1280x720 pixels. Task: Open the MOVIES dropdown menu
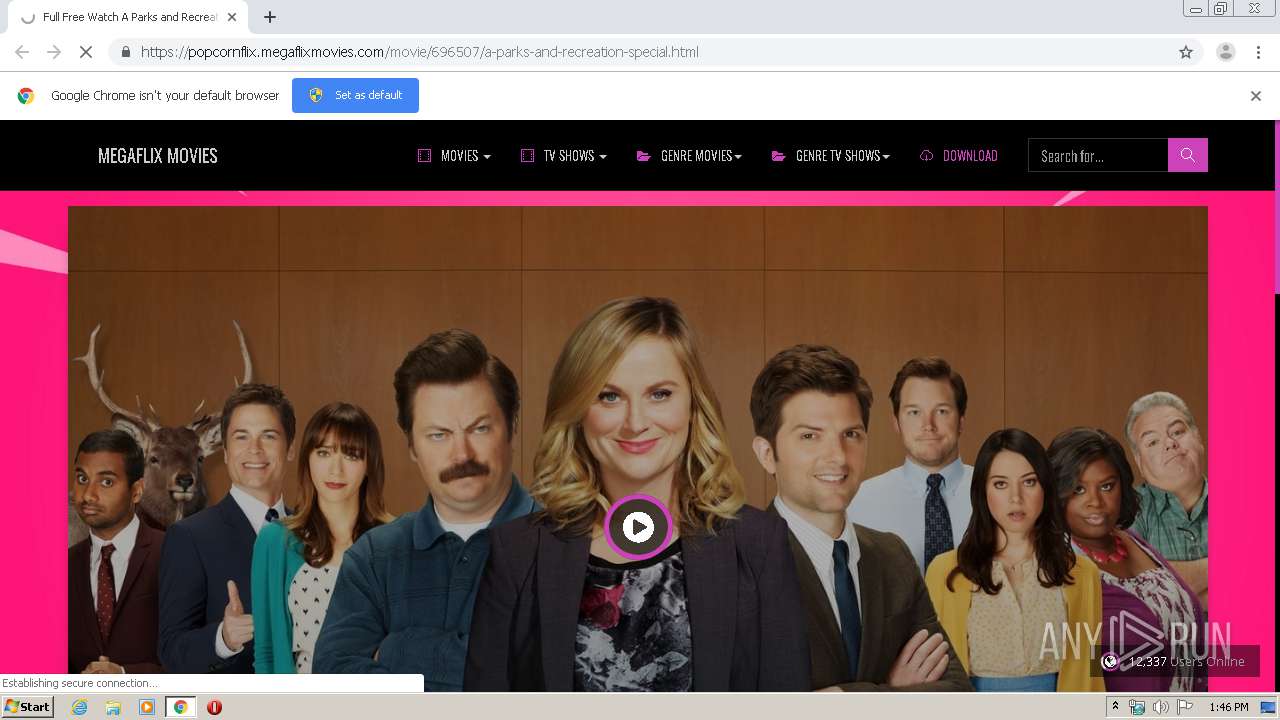(x=454, y=155)
